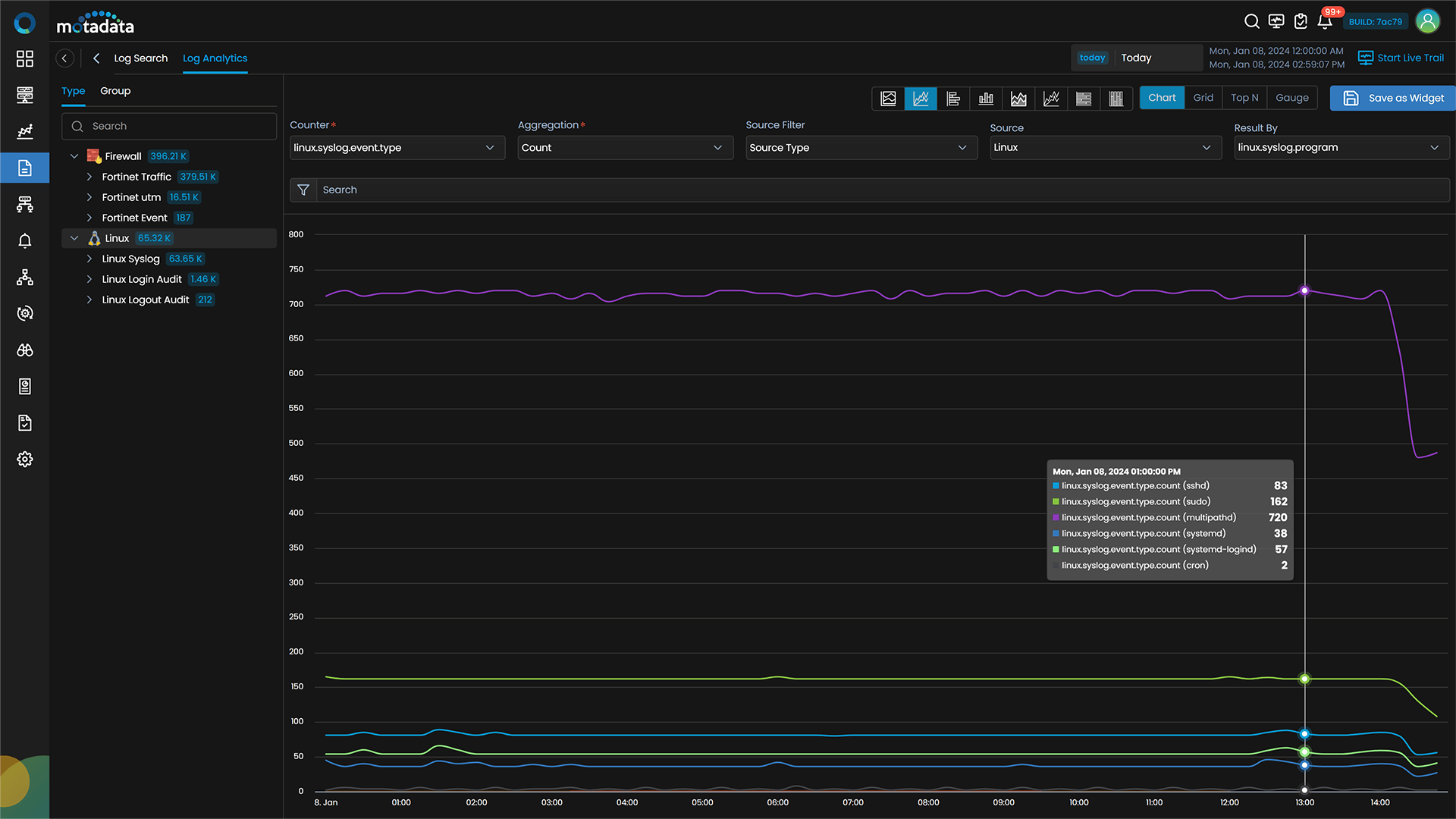Viewport: 1456px width, 819px height.
Task: Open Result By dropdown linux.syslog.program
Action: click(x=1341, y=148)
